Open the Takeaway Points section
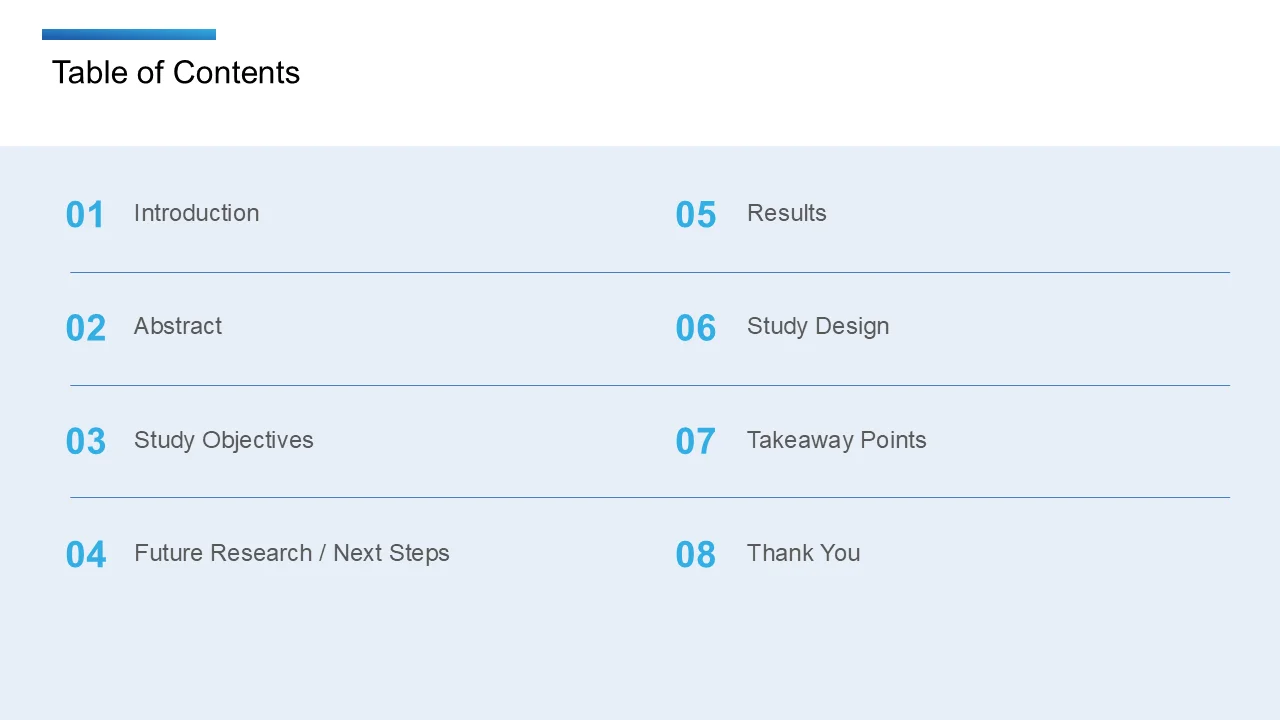1280x720 pixels. (x=836, y=440)
